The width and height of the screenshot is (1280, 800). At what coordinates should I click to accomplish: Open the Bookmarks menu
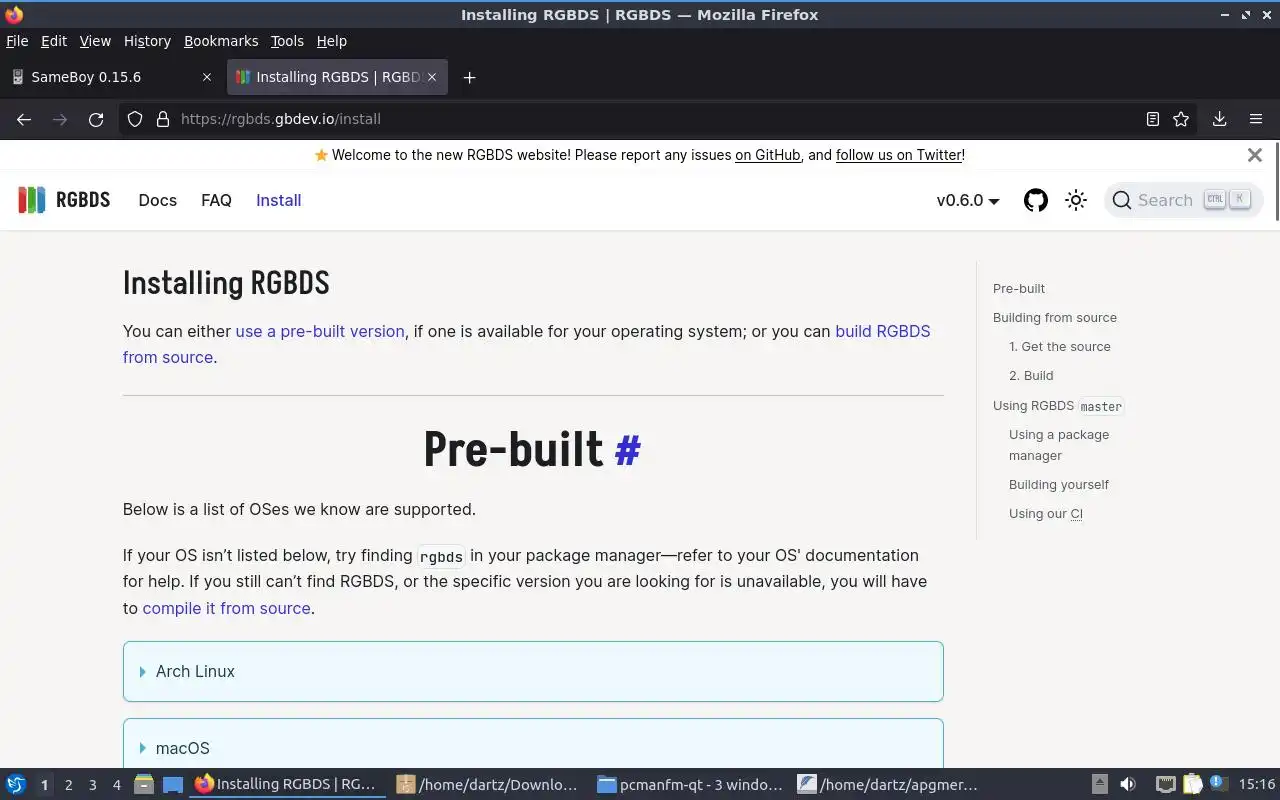[x=221, y=41]
